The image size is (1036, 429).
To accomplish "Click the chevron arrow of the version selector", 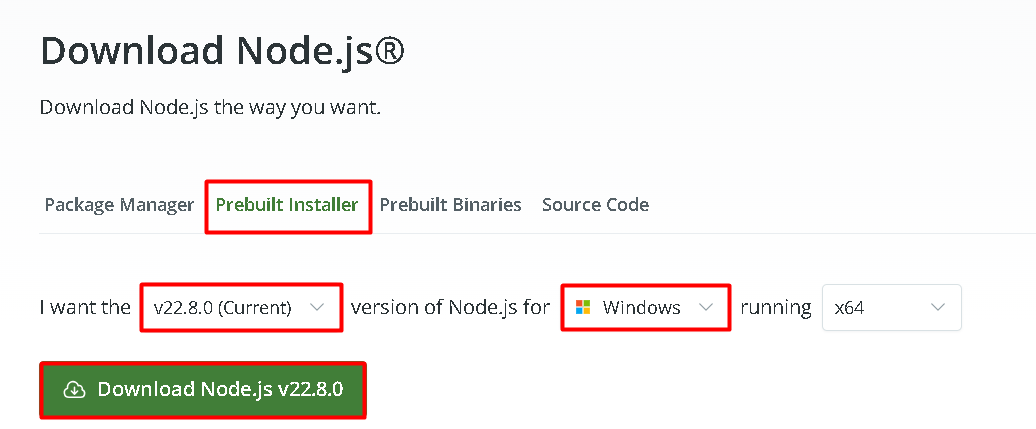I will [x=317, y=308].
